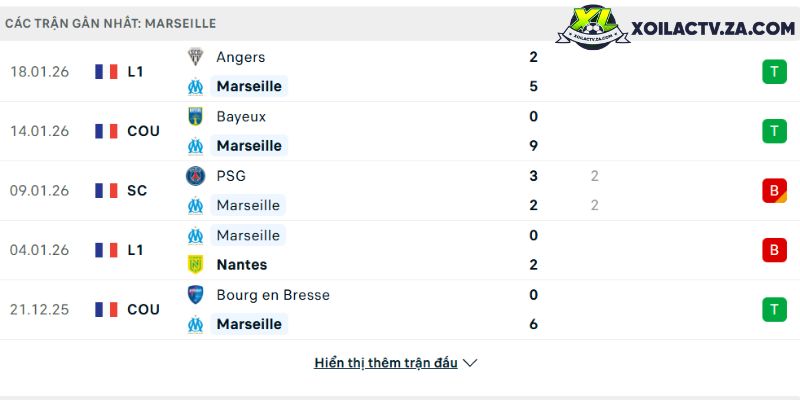Click the red-orange B badge for the PSG match
The width and height of the screenshot is (800, 400).
click(x=774, y=190)
